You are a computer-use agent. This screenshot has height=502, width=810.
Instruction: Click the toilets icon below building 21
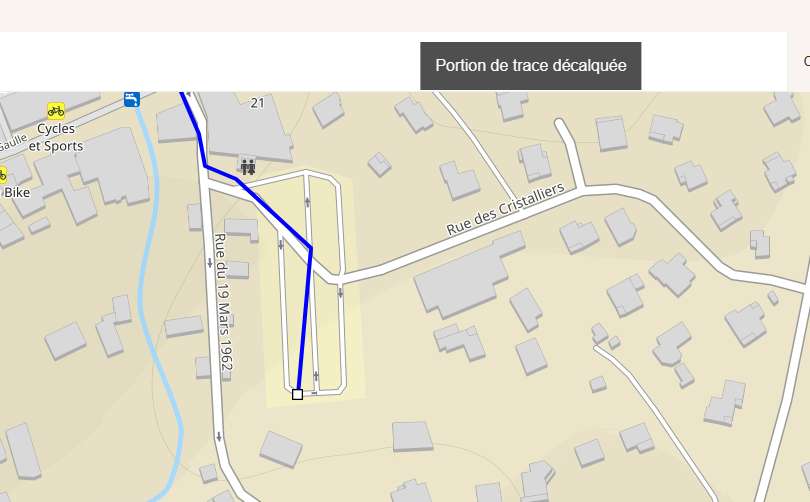[248, 167]
